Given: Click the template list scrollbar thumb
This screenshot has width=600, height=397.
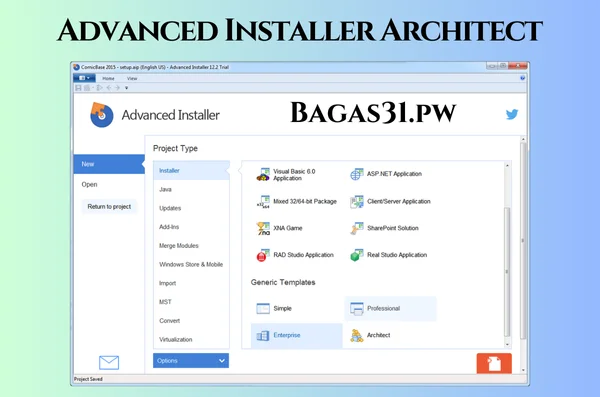Looking at the screenshot, I should [x=507, y=272].
